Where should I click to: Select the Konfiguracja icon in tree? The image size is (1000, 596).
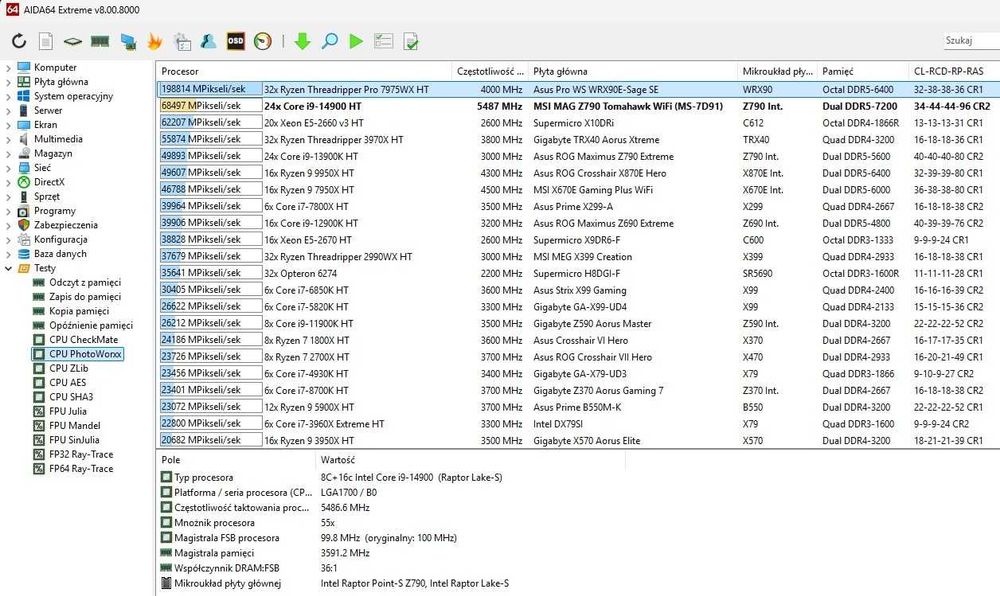pos(24,239)
